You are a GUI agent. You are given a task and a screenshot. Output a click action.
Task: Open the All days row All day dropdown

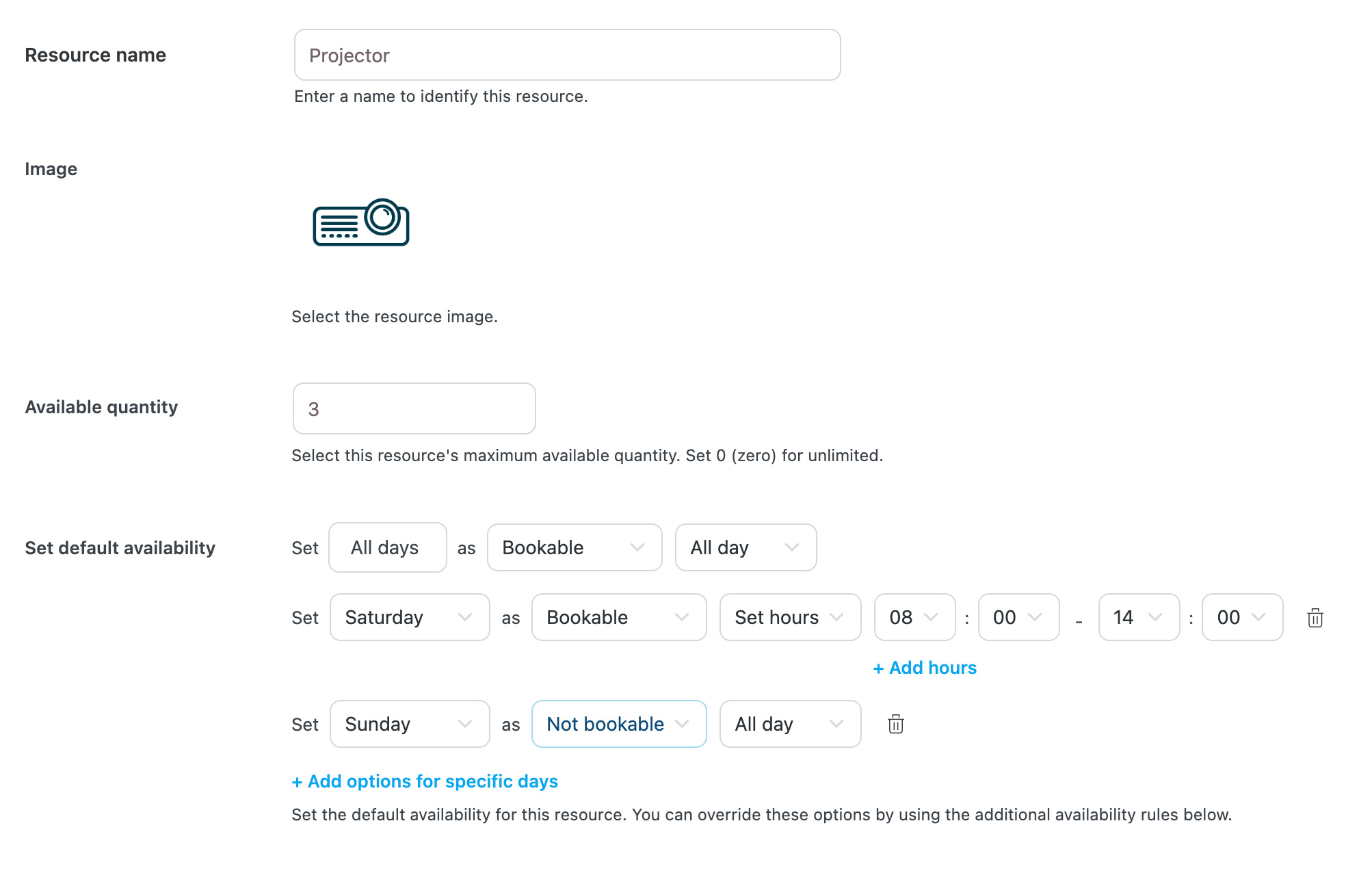coord(745,547)
